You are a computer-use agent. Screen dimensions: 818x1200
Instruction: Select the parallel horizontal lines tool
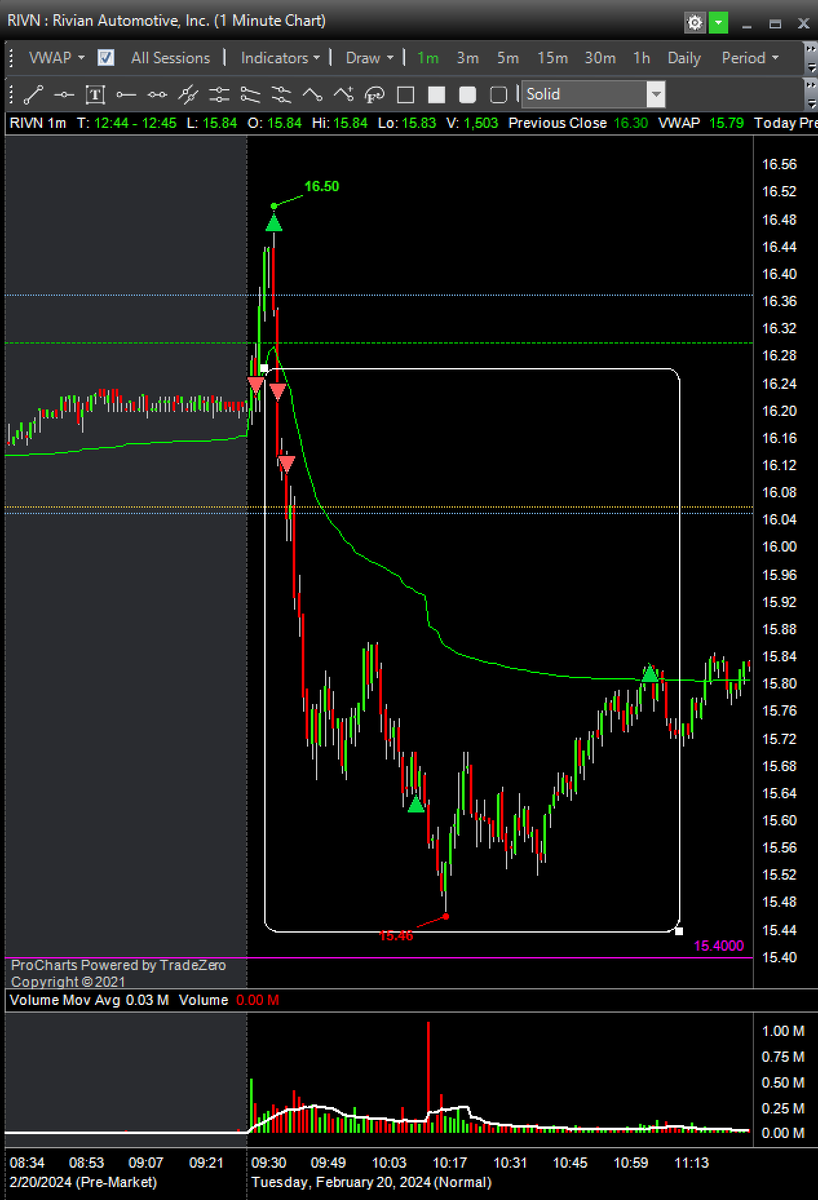pos(219,95)
